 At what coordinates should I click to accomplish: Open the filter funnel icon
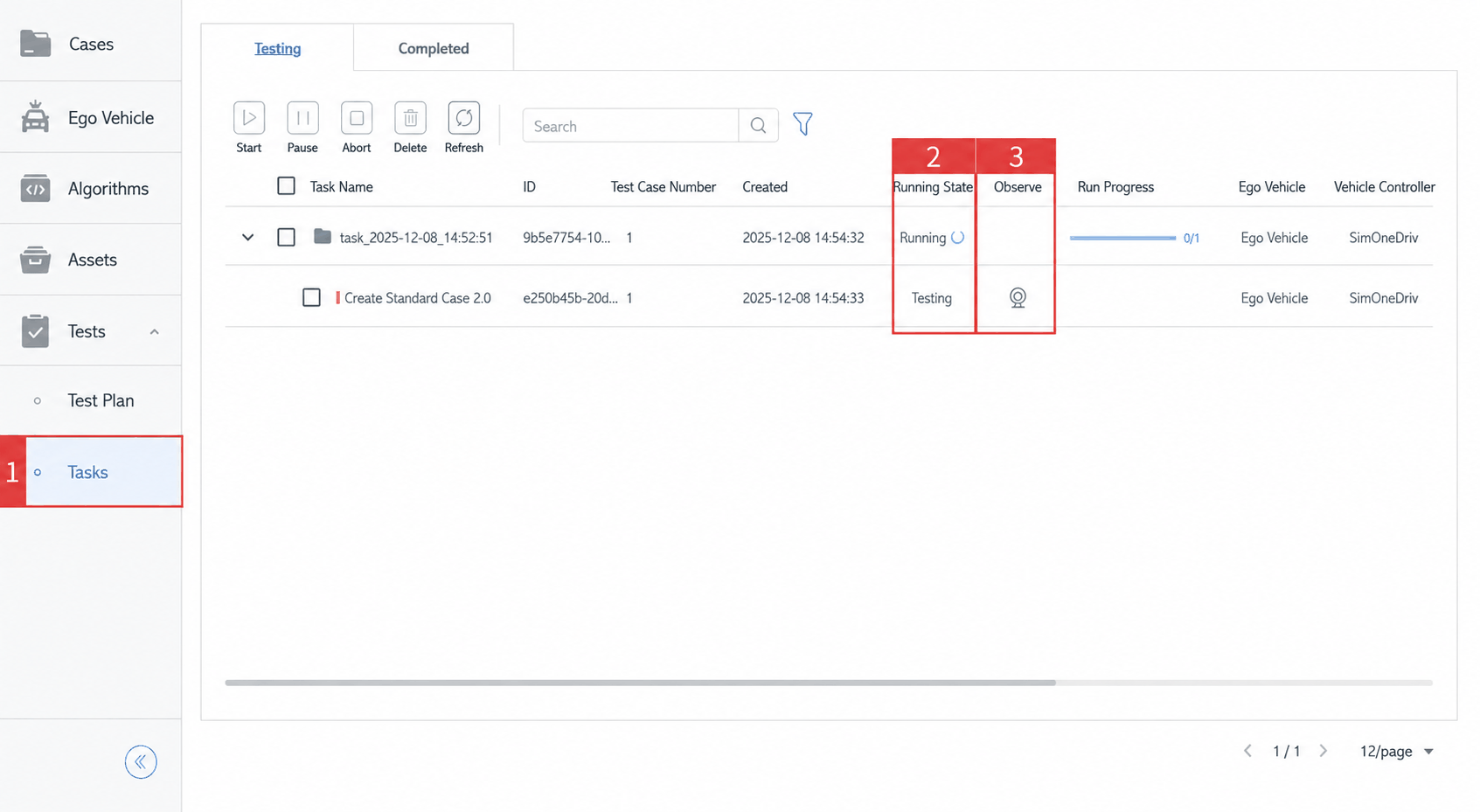803,124
